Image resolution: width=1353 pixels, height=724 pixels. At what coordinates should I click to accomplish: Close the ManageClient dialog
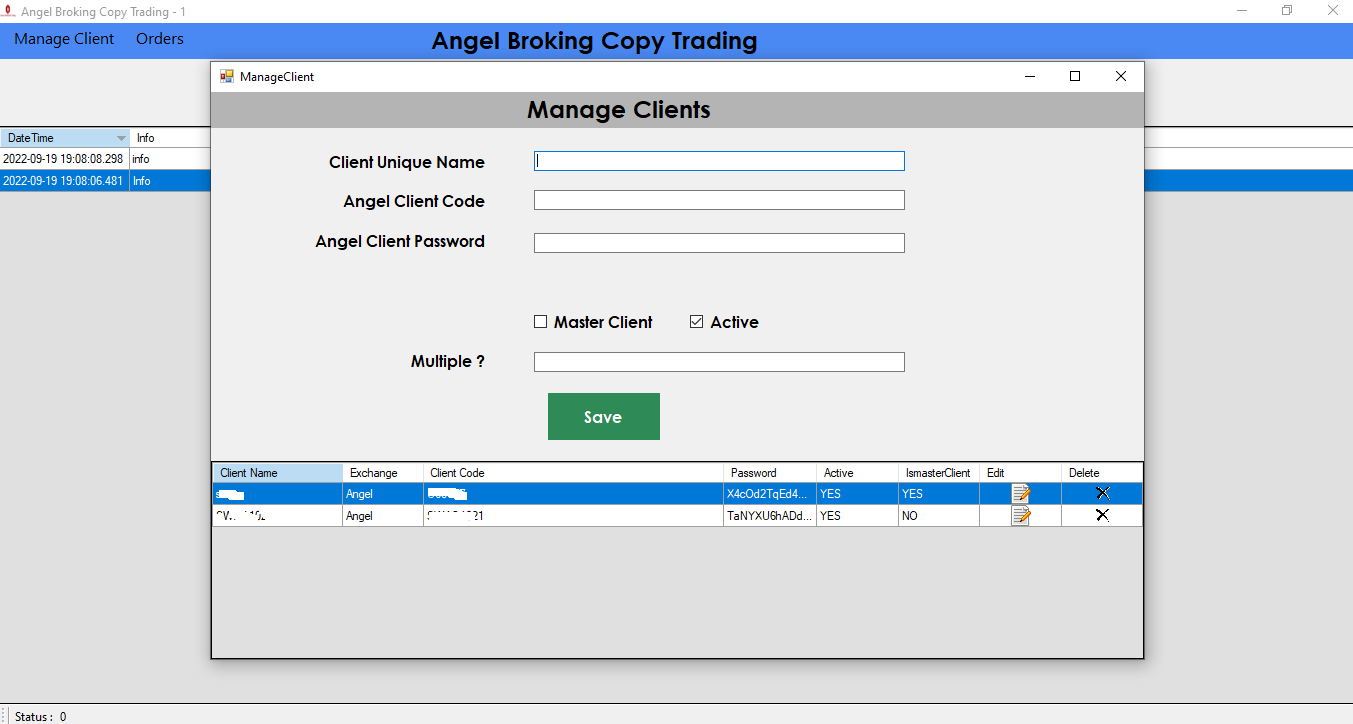click(x=1121, y=76)
